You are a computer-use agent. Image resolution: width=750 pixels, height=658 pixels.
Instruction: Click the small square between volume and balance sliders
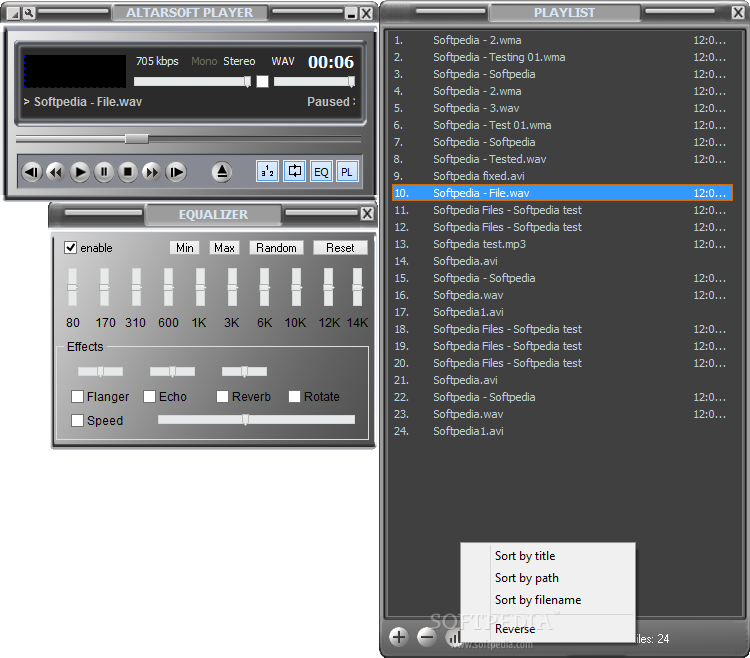point(262,82)
